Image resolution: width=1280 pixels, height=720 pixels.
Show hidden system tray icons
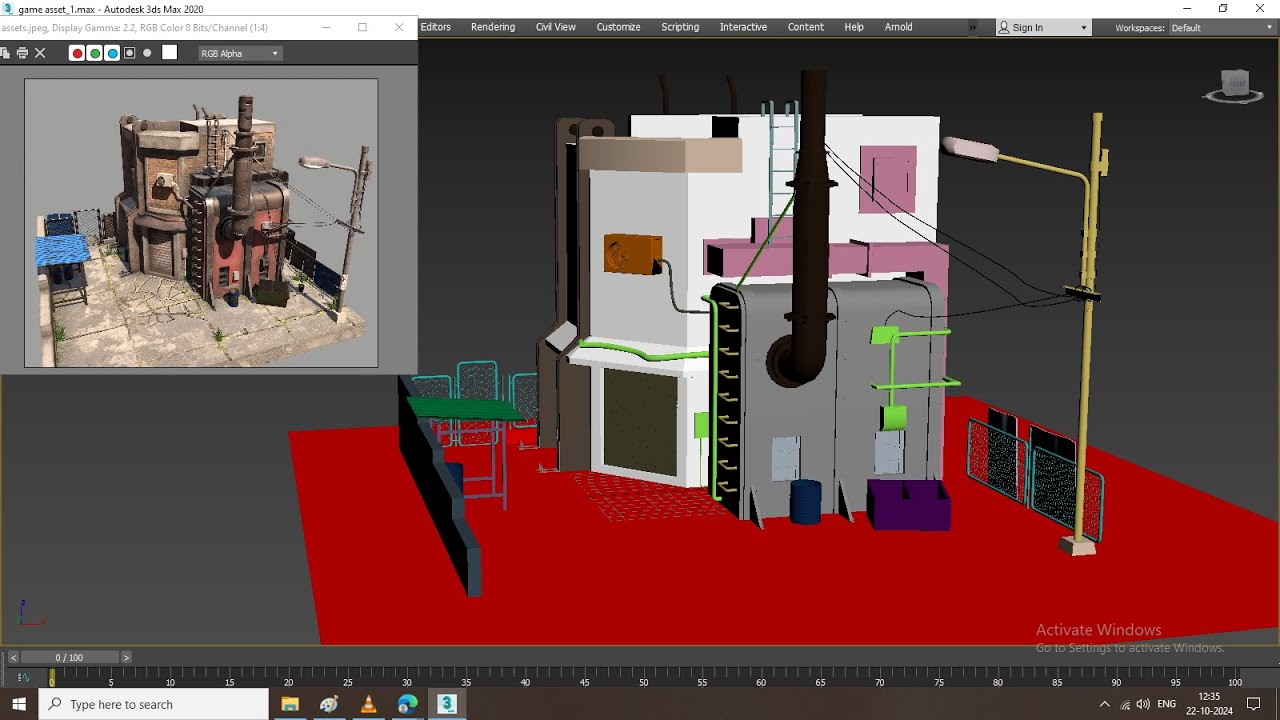click(1105, 704)
